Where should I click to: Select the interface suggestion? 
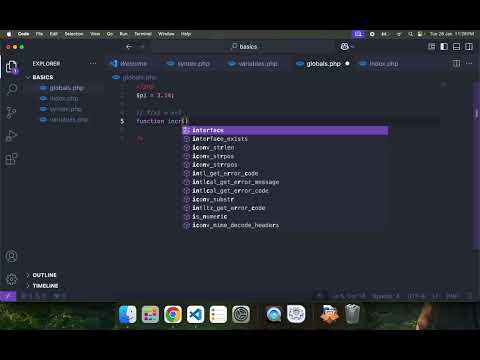pyautogui.click(x=285, y=130)
